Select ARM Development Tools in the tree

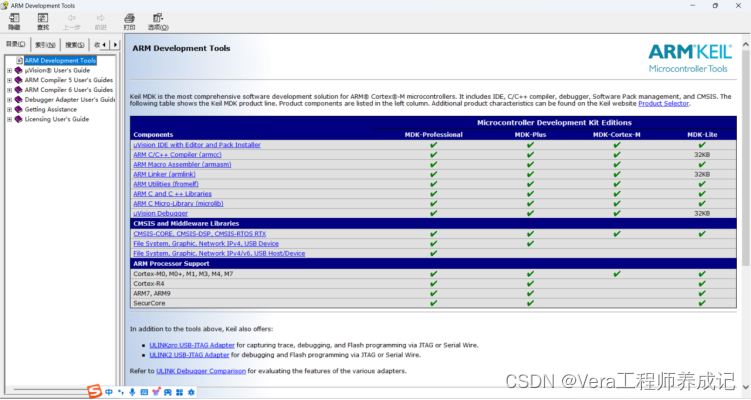60,60
